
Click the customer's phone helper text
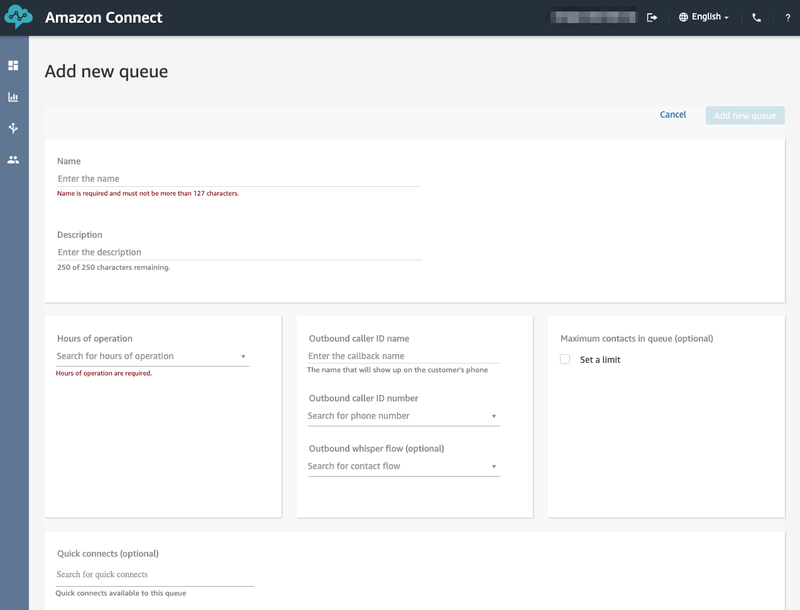click(397, 370)
